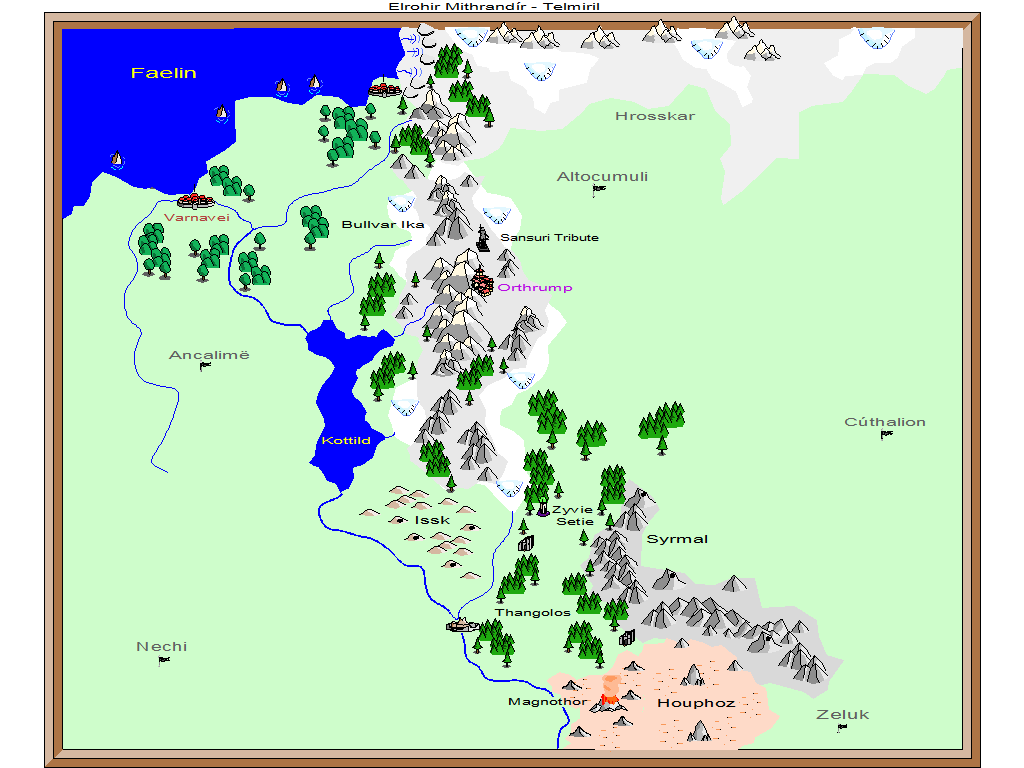Click the purple tower beside Zyvie Setie

pos(543,507)
